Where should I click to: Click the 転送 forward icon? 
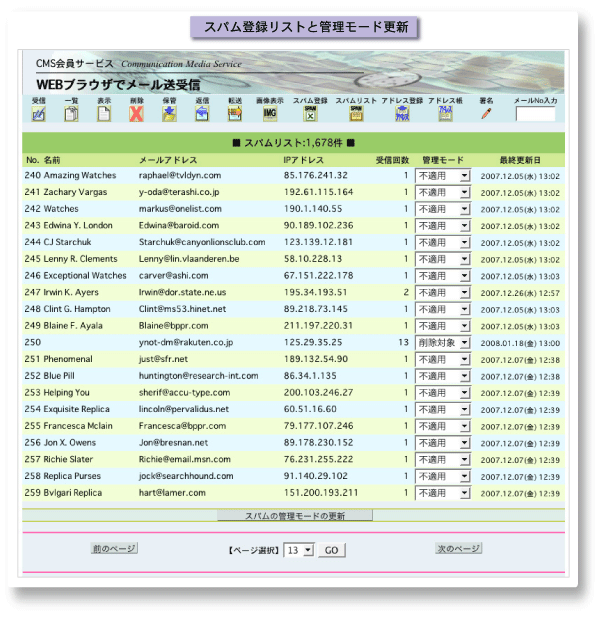point(235,114)
